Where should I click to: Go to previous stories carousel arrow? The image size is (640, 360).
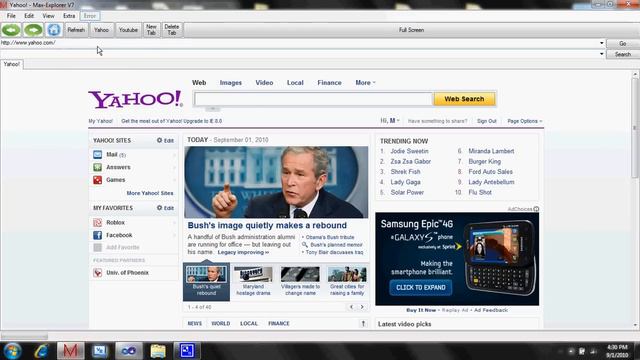tap(351, 307)
